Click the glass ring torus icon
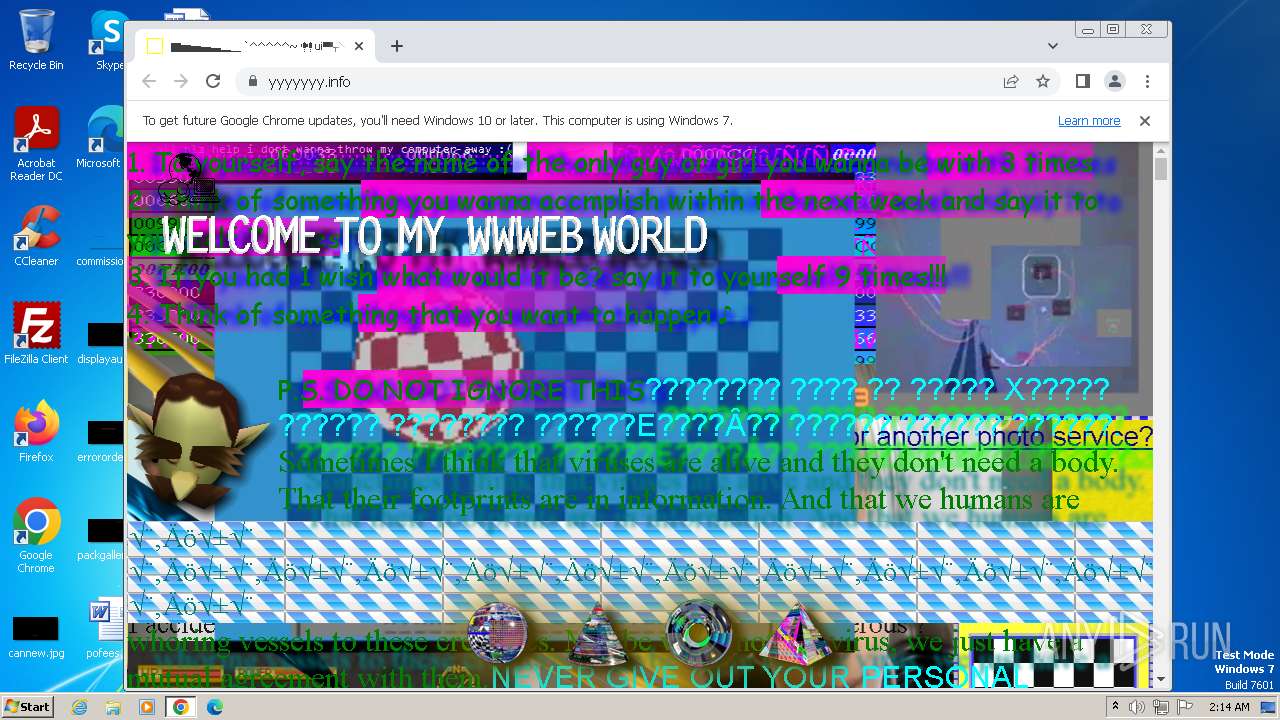Image resolution: width=1280 pixels, height=720 pixels. point(698,632)
